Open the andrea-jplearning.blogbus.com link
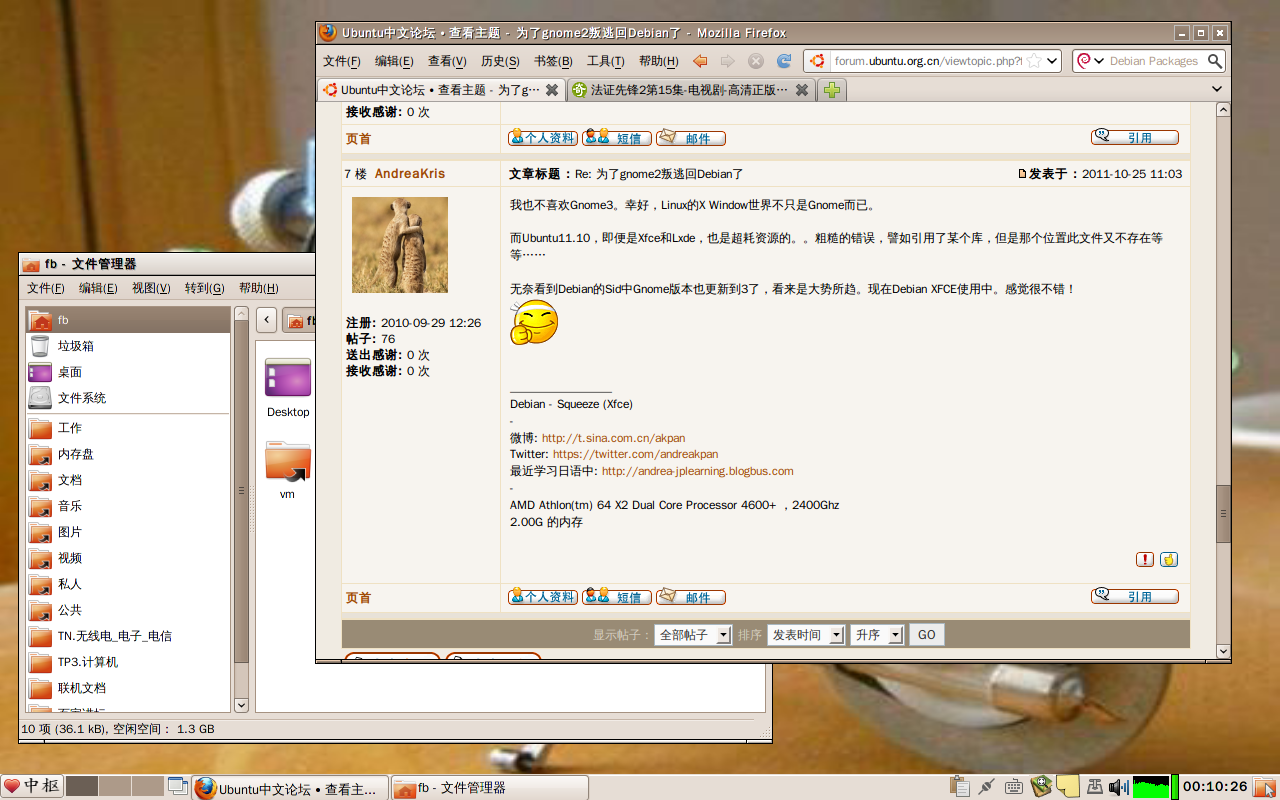1280x800 pixels. click(x=698, y=471)
